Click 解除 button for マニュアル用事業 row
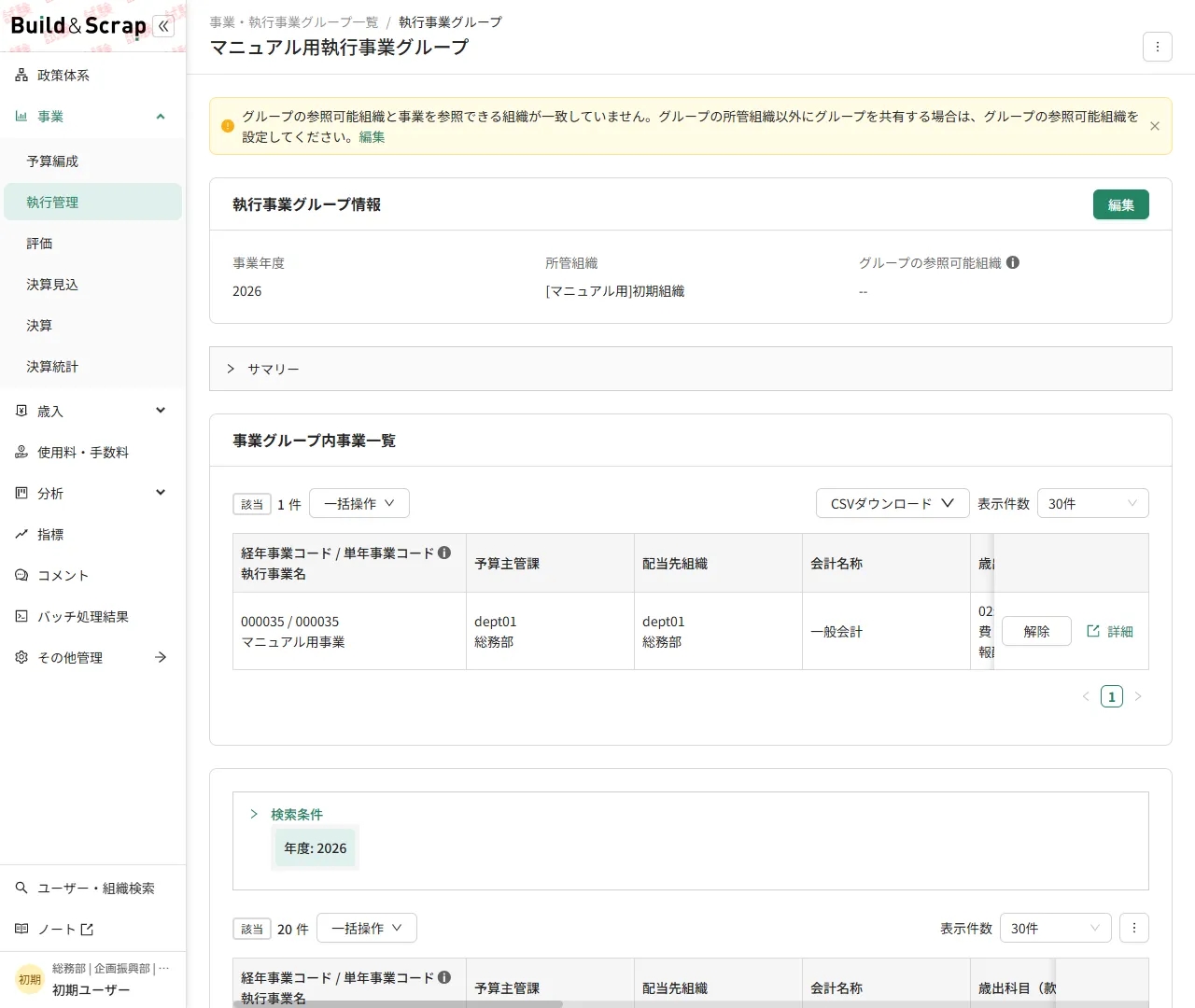This screenshot has width=1195, height=1008. [x=1036, y=631]
